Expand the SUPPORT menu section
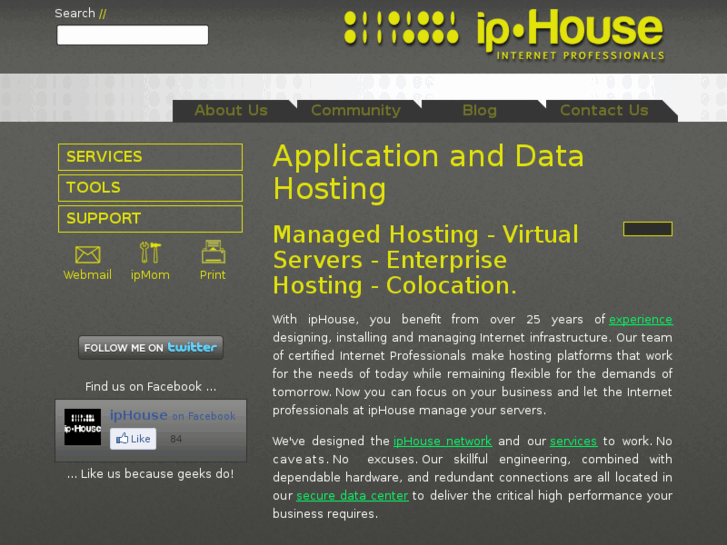 click(x=150, y=218)
